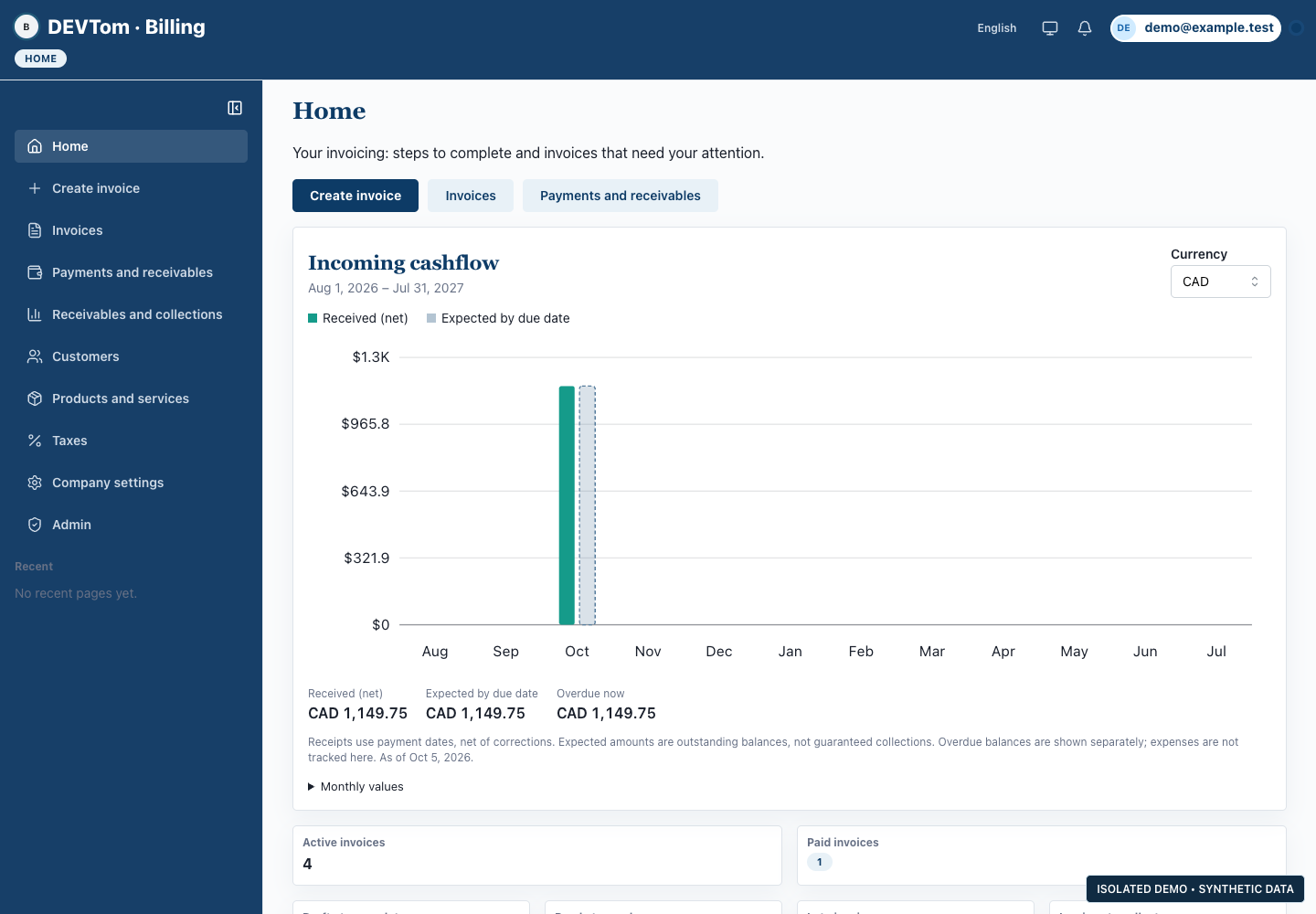Screen dimensions: 1316x914
Task: Click the green Received (net) legend swatch
Action: (313, 318)
